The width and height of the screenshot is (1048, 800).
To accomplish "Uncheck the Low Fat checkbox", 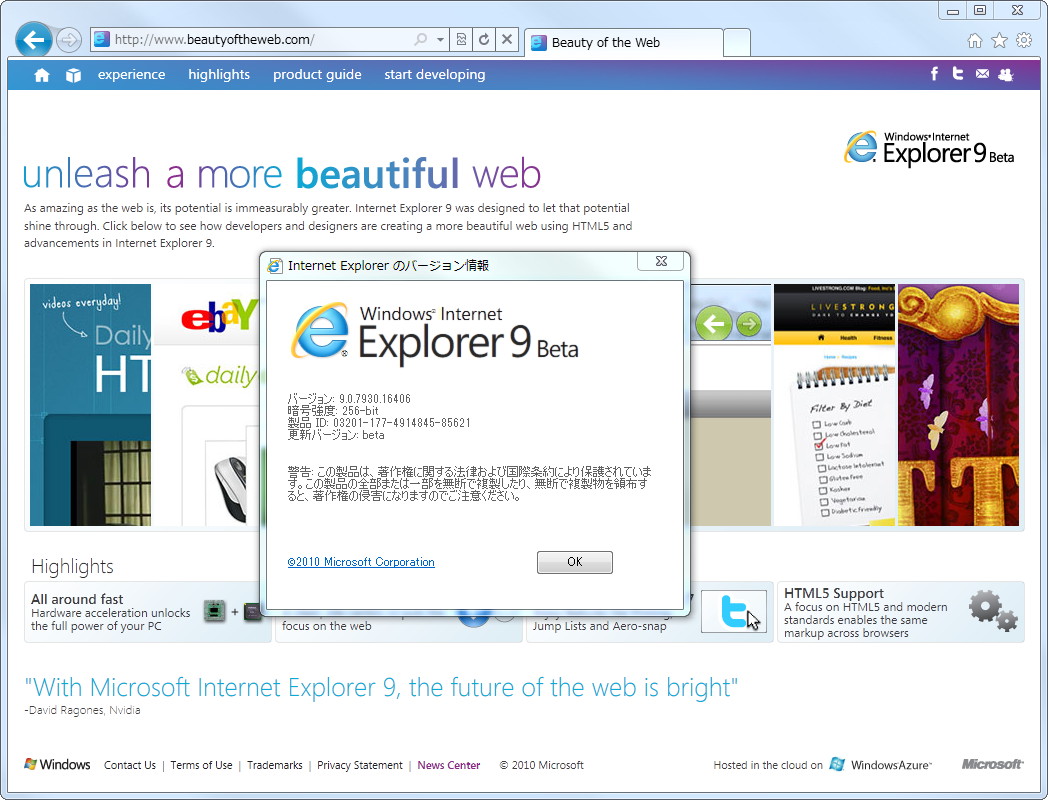I will (818, 445).
